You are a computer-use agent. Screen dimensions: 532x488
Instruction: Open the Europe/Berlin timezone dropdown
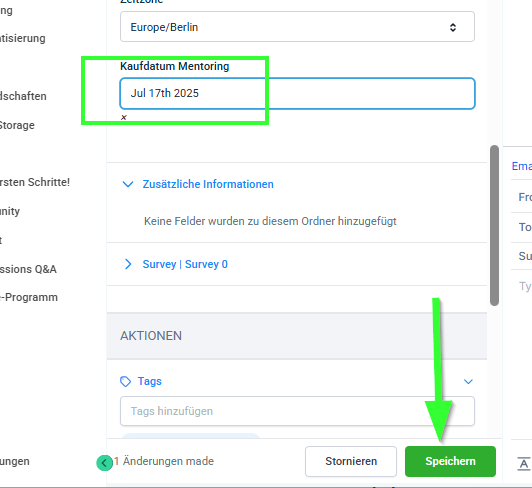tap(297, 27)
